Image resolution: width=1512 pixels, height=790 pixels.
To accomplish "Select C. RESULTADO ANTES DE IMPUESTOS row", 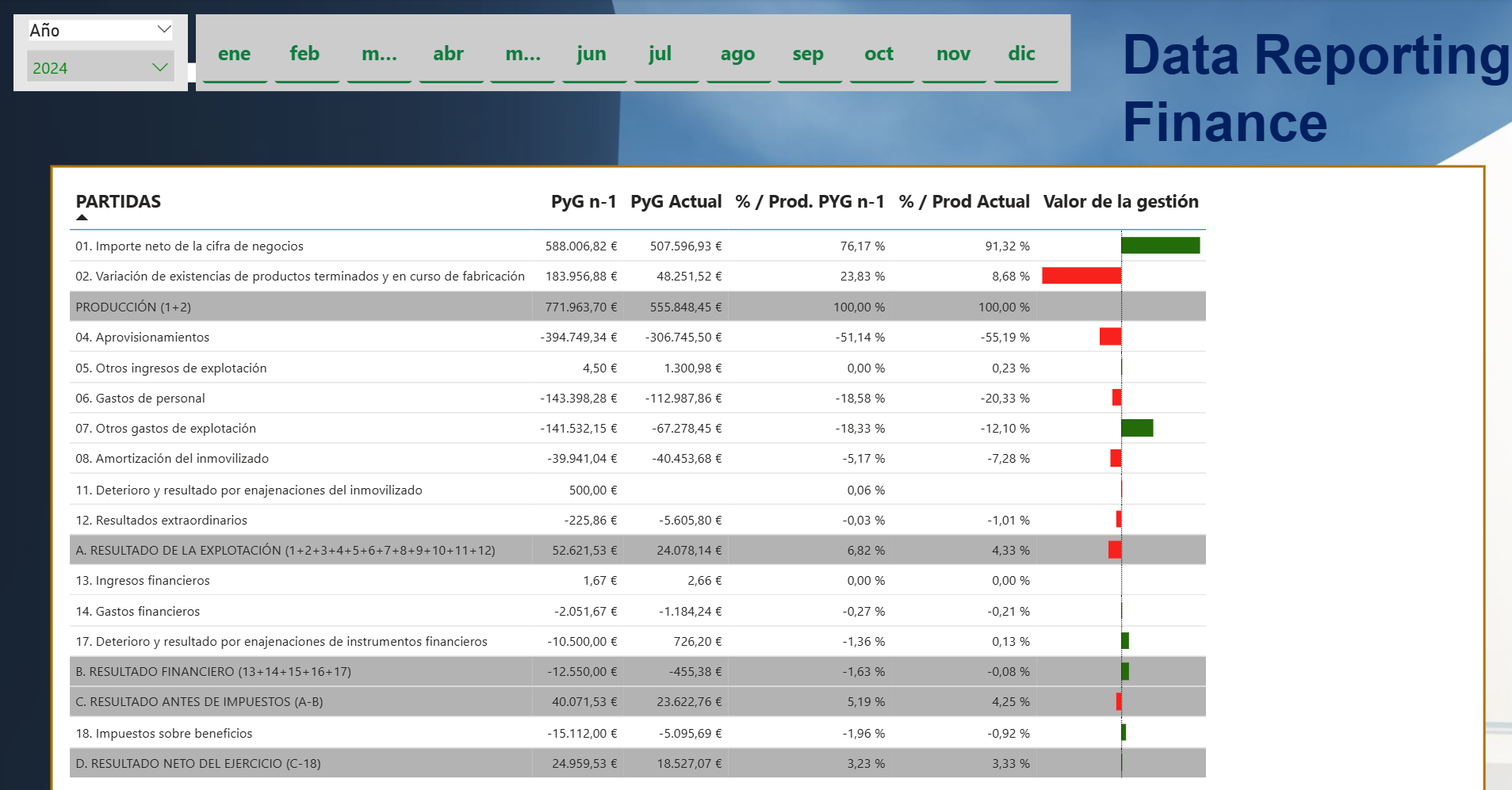I will 637,701.
